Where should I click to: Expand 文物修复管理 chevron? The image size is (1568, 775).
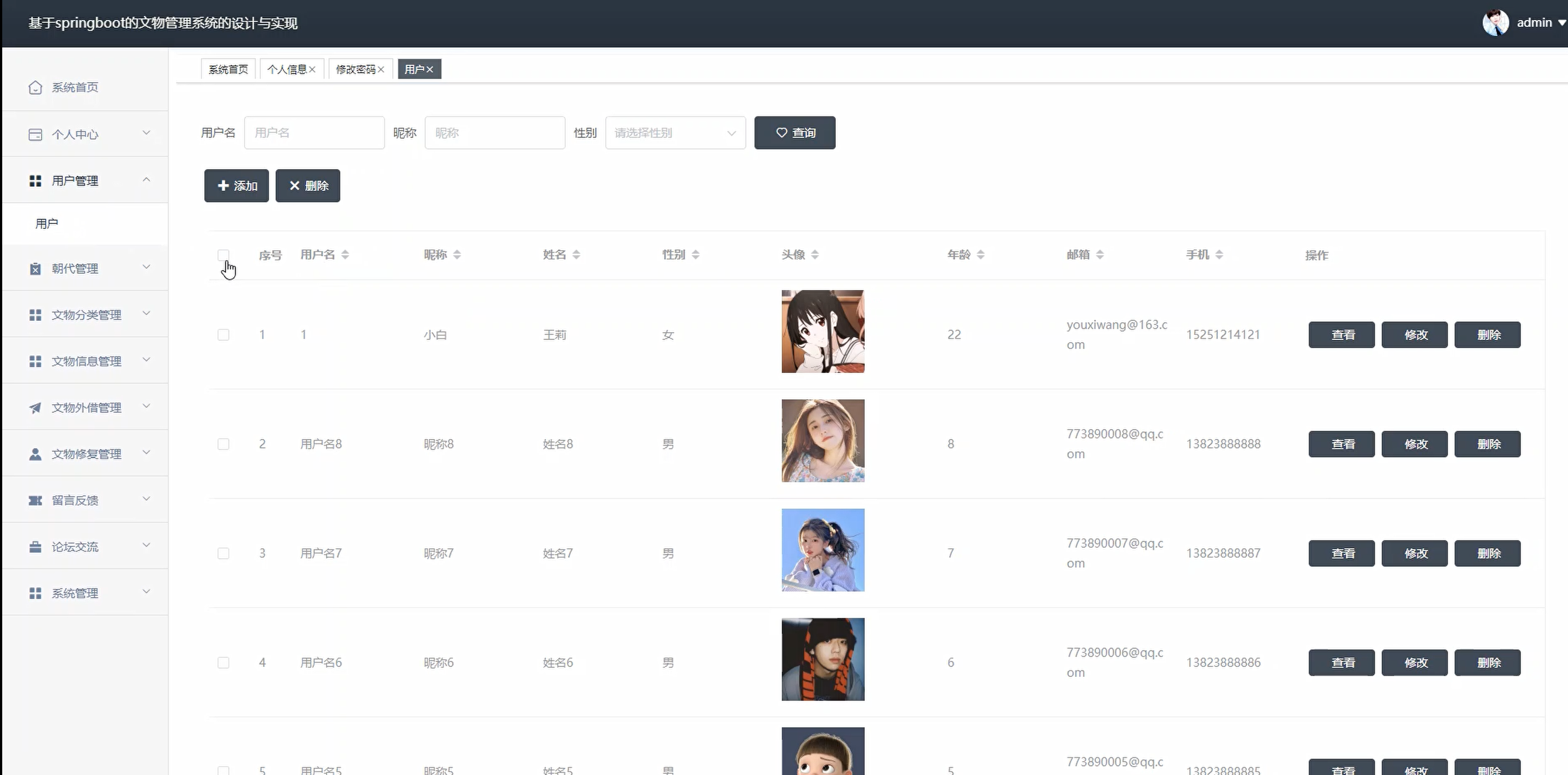(146, 452)
